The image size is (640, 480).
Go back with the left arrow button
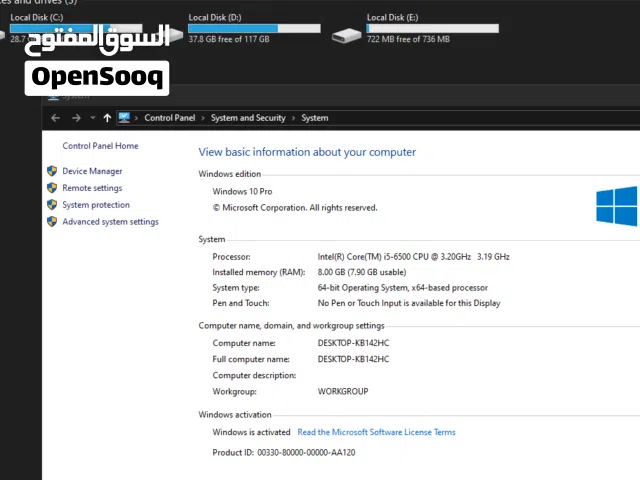point(56,118)
